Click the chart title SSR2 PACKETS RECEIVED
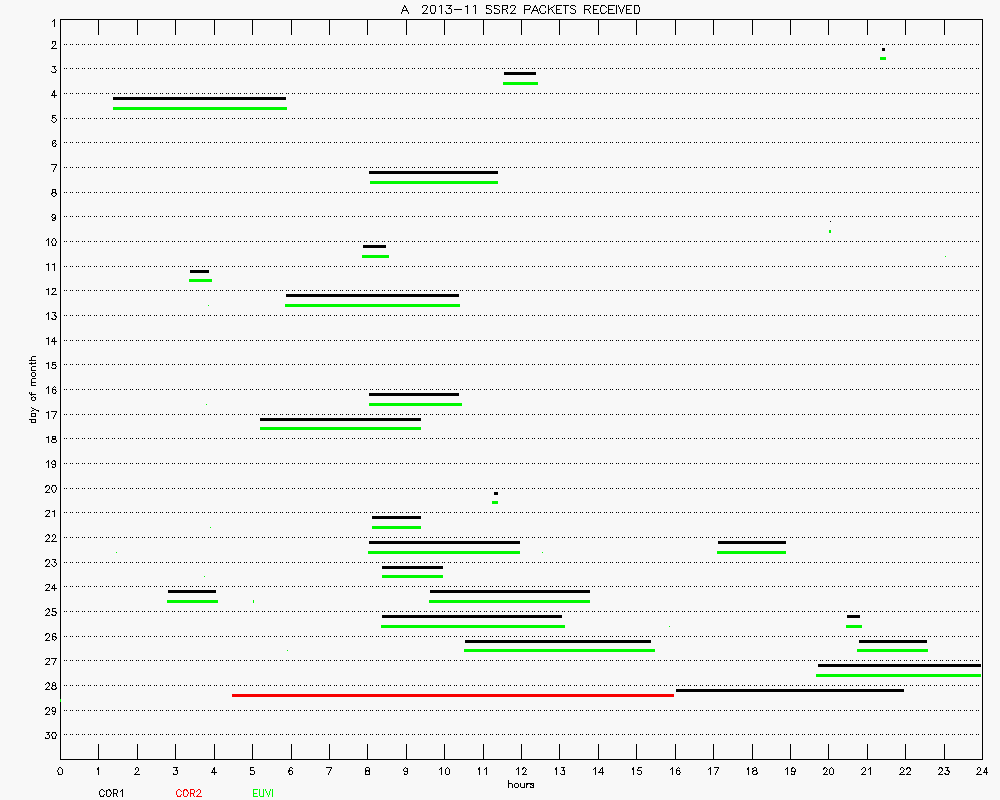This screenshot has height=800, width=1000. (x=520, y=9)
